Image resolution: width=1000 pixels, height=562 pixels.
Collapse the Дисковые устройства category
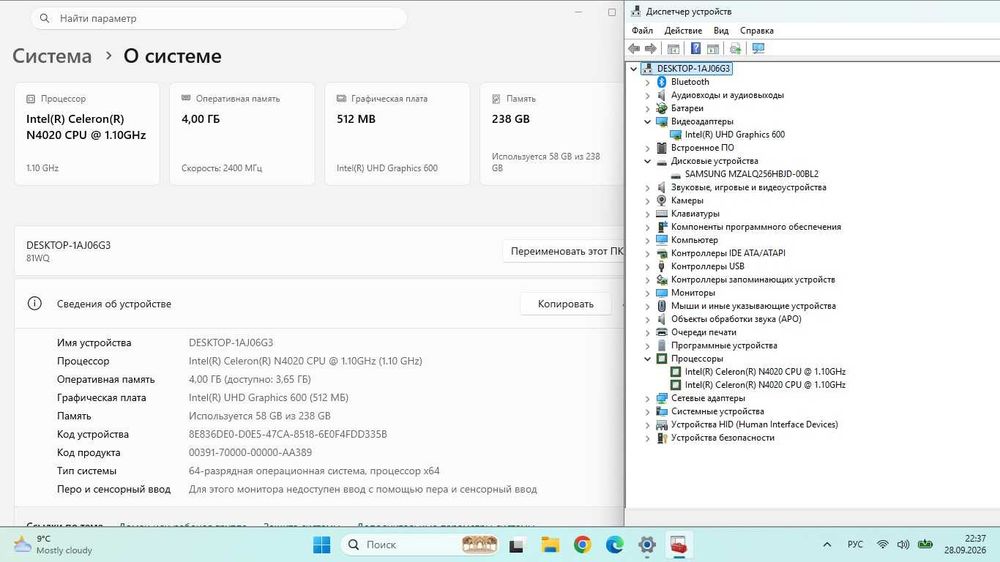(x=647, y=161)
